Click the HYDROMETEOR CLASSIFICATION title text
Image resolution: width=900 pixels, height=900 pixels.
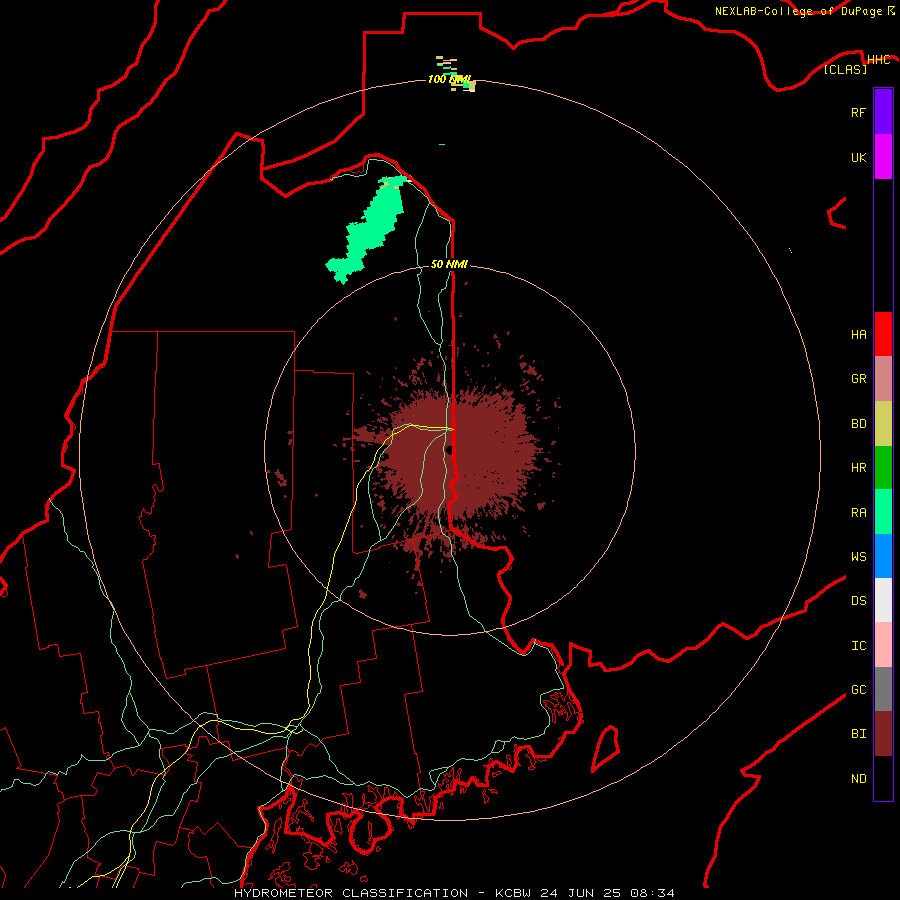[x=351, y=893]
